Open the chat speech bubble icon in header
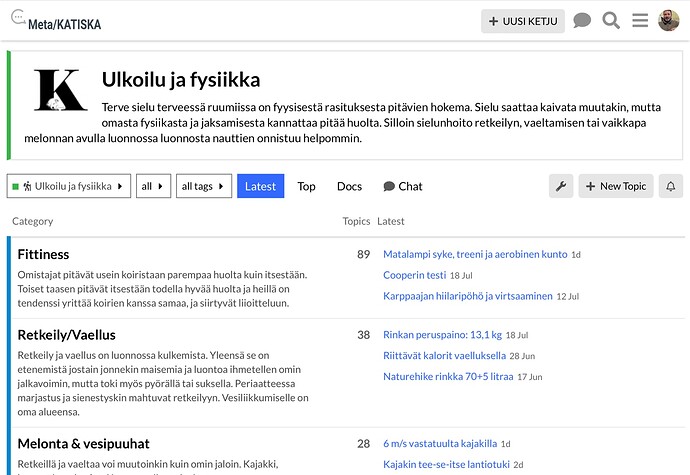Screen dimensions: 690x475 click(x=582, y=21)
